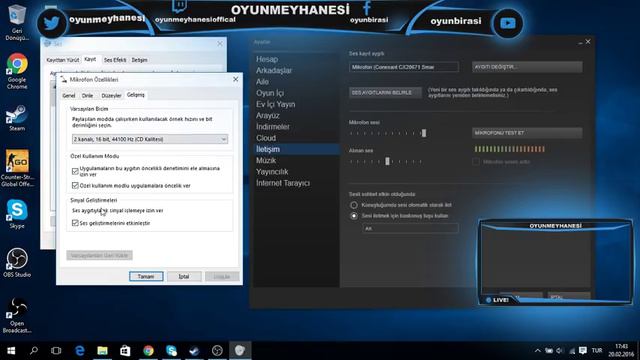Launch OBS Studio from the desktop
Image resolution: width=640 pixels, height=360 pixels.
[x=17, y=262]
